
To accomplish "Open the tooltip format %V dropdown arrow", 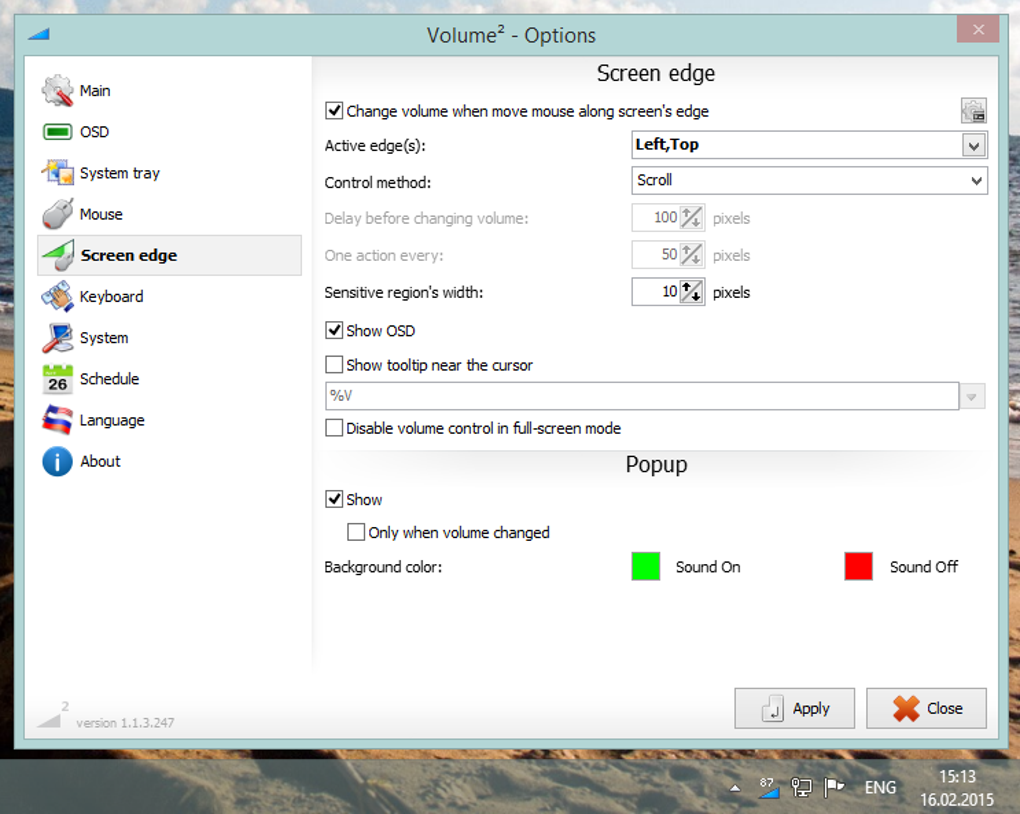I will click(972, 396).
